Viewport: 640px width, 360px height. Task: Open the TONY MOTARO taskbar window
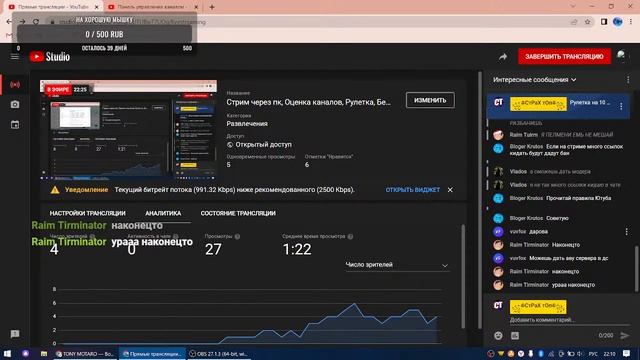(x=85, y=354)
